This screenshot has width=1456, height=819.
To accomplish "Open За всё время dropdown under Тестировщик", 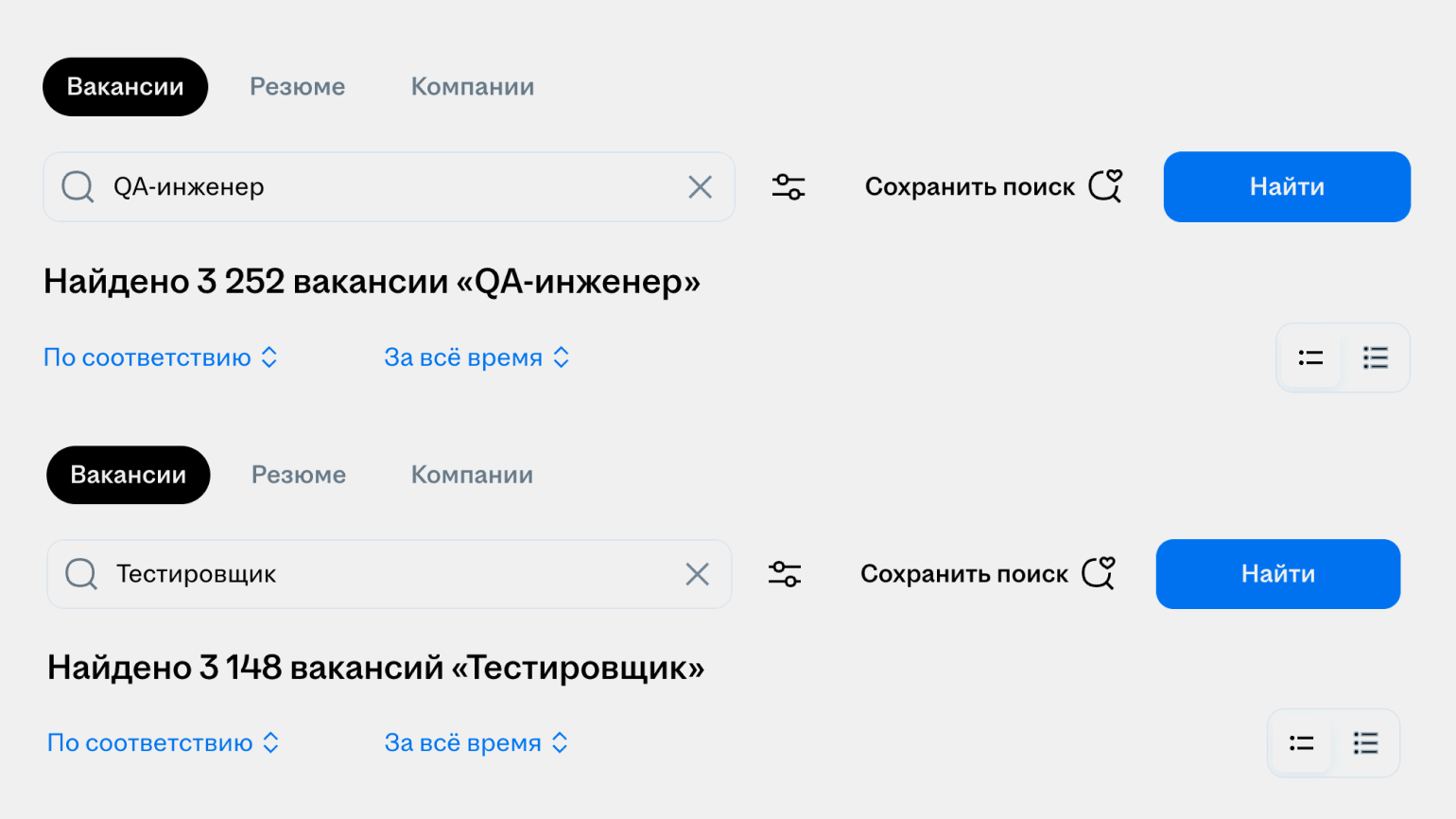I will point(476,743).
